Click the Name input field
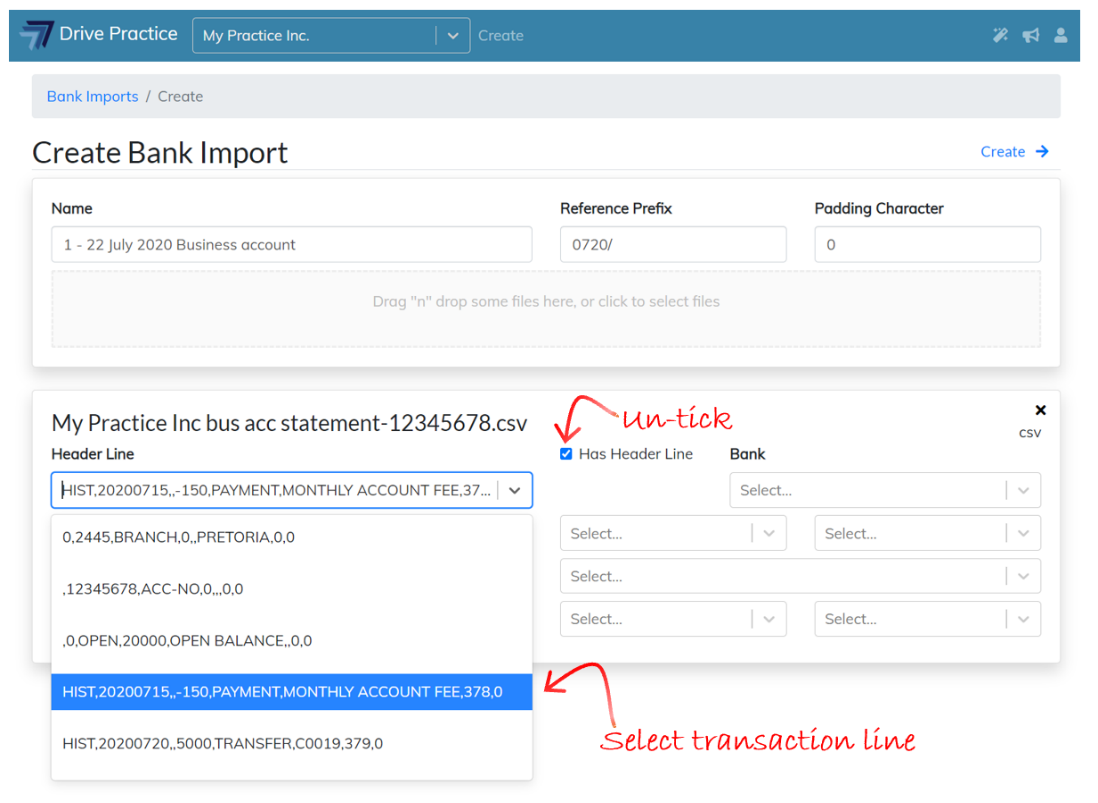Viewport: 1098px width, 803px height. [291, 245]
